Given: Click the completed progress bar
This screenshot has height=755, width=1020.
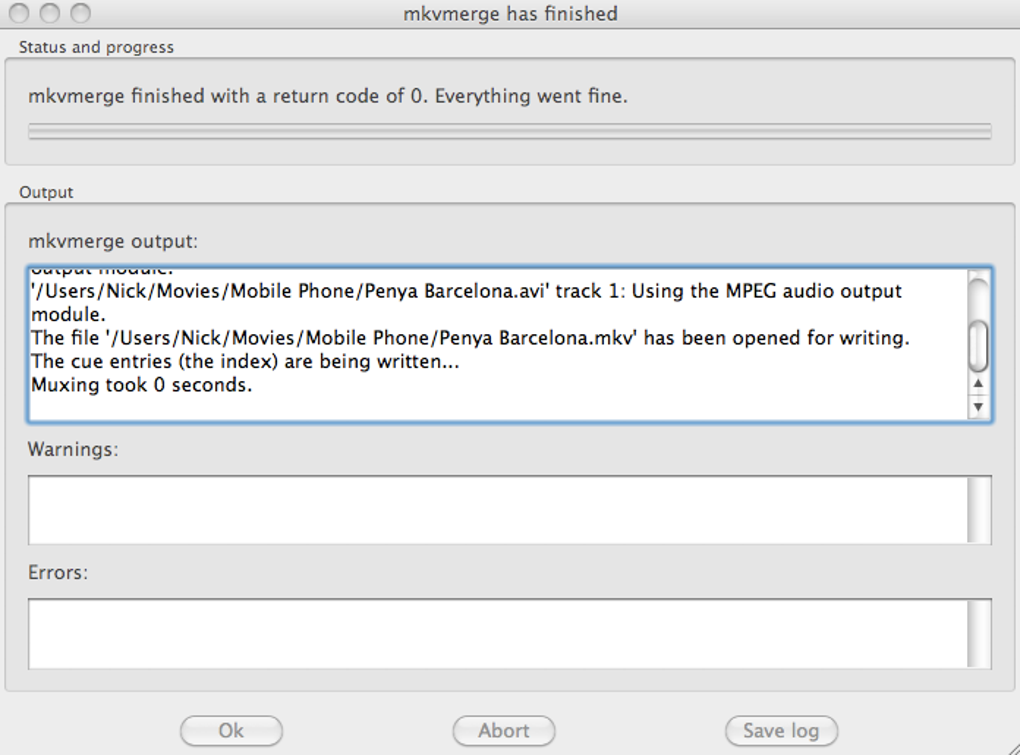Looking at the screenshot, I should pos(509,131).
